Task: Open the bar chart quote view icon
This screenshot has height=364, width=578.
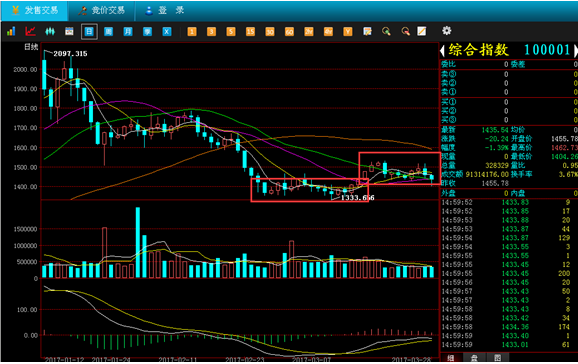Action: pos(11,31)
